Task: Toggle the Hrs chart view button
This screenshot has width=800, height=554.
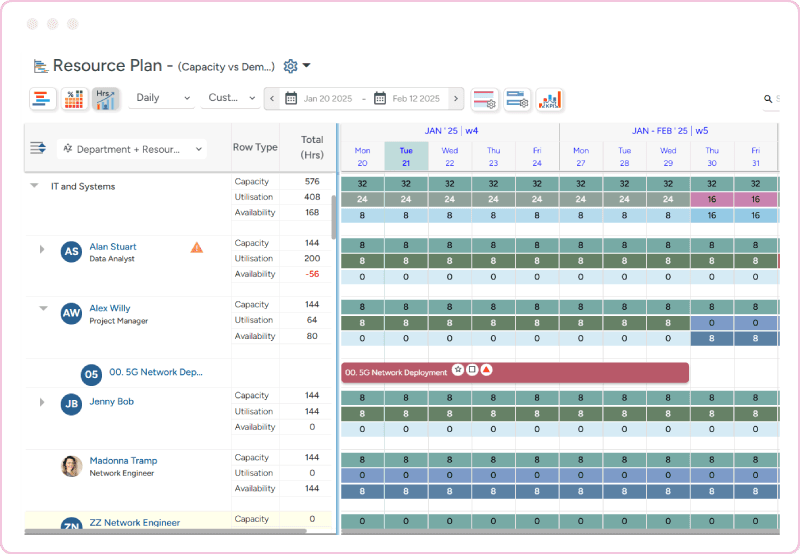Action: tap(105, 99)
